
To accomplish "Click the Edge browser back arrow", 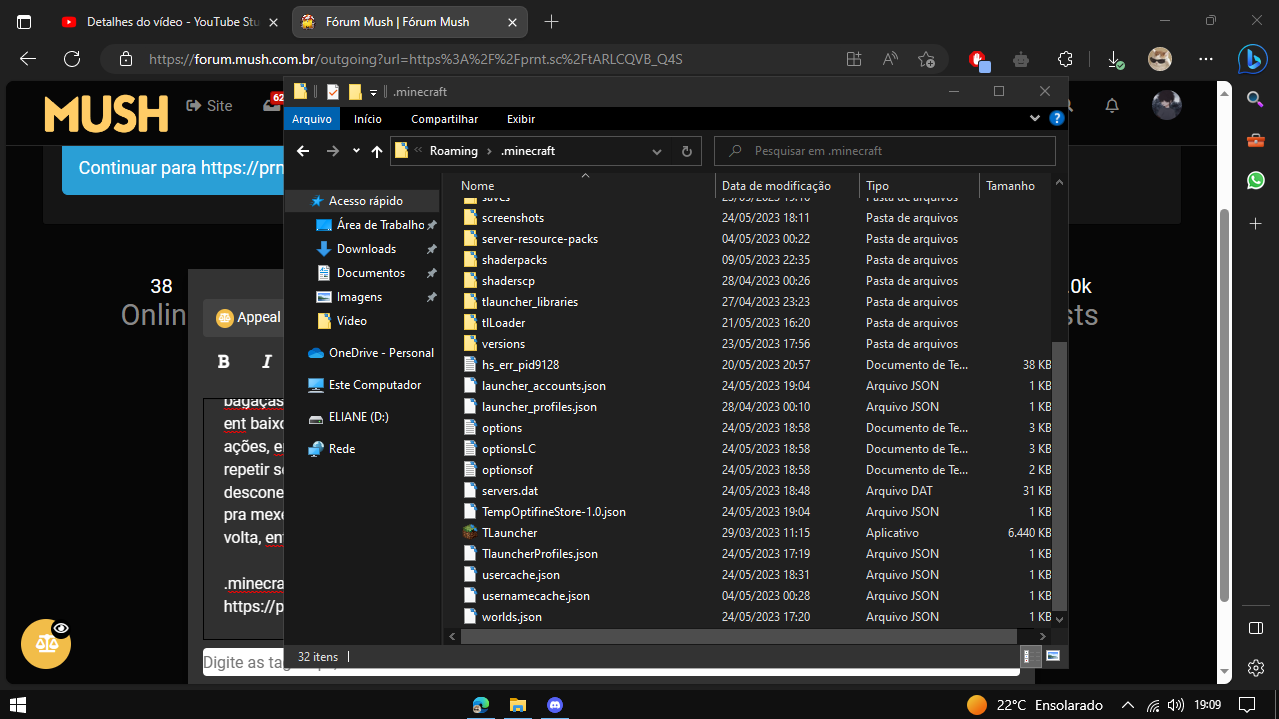I will click(27, 59).
